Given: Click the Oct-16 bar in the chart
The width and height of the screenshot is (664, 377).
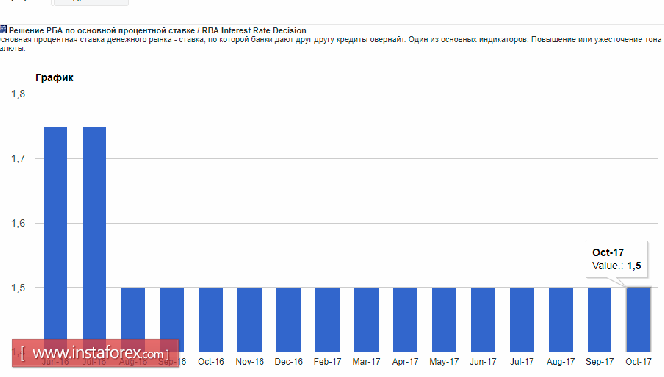Looking at the screenshot, I should pos(211,320).
